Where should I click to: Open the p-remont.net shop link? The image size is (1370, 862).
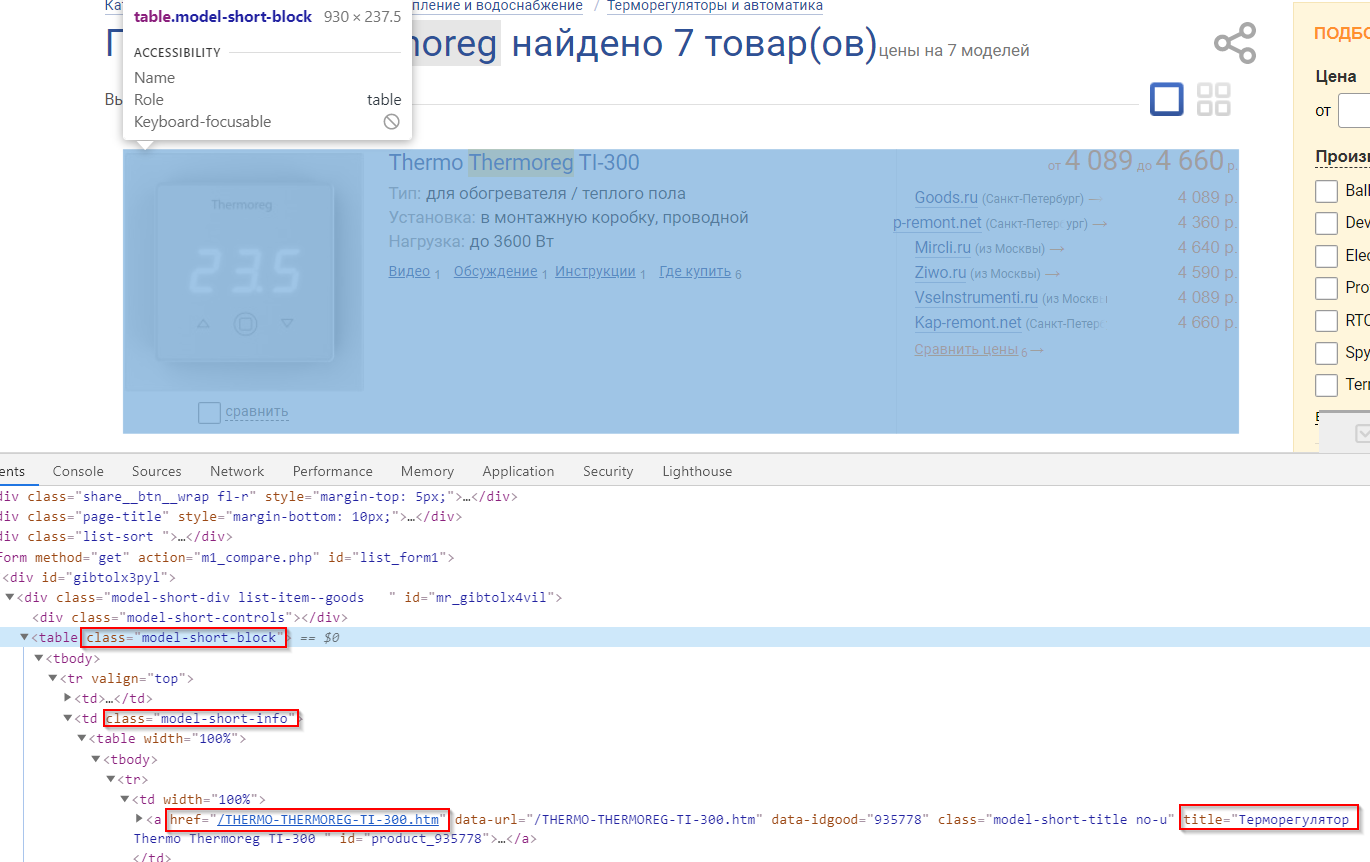click(x=937, y=223)
